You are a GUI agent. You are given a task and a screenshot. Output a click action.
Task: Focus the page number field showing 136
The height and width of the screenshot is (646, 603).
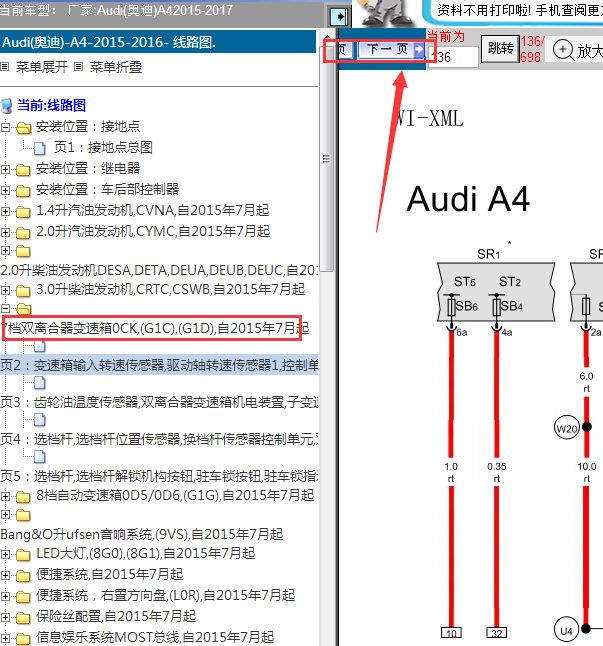tap(453, 57)
